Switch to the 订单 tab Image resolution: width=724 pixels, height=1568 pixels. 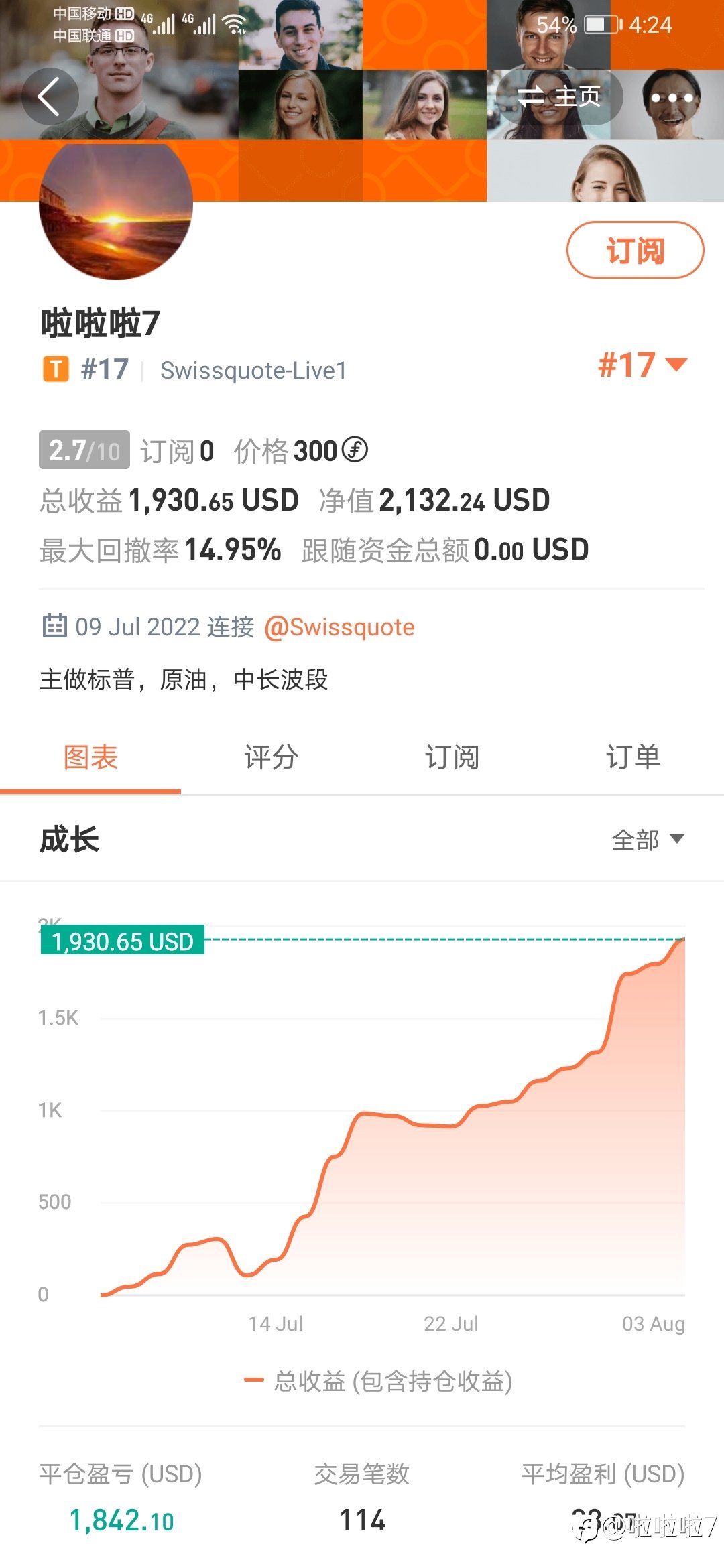click(633, 757)
